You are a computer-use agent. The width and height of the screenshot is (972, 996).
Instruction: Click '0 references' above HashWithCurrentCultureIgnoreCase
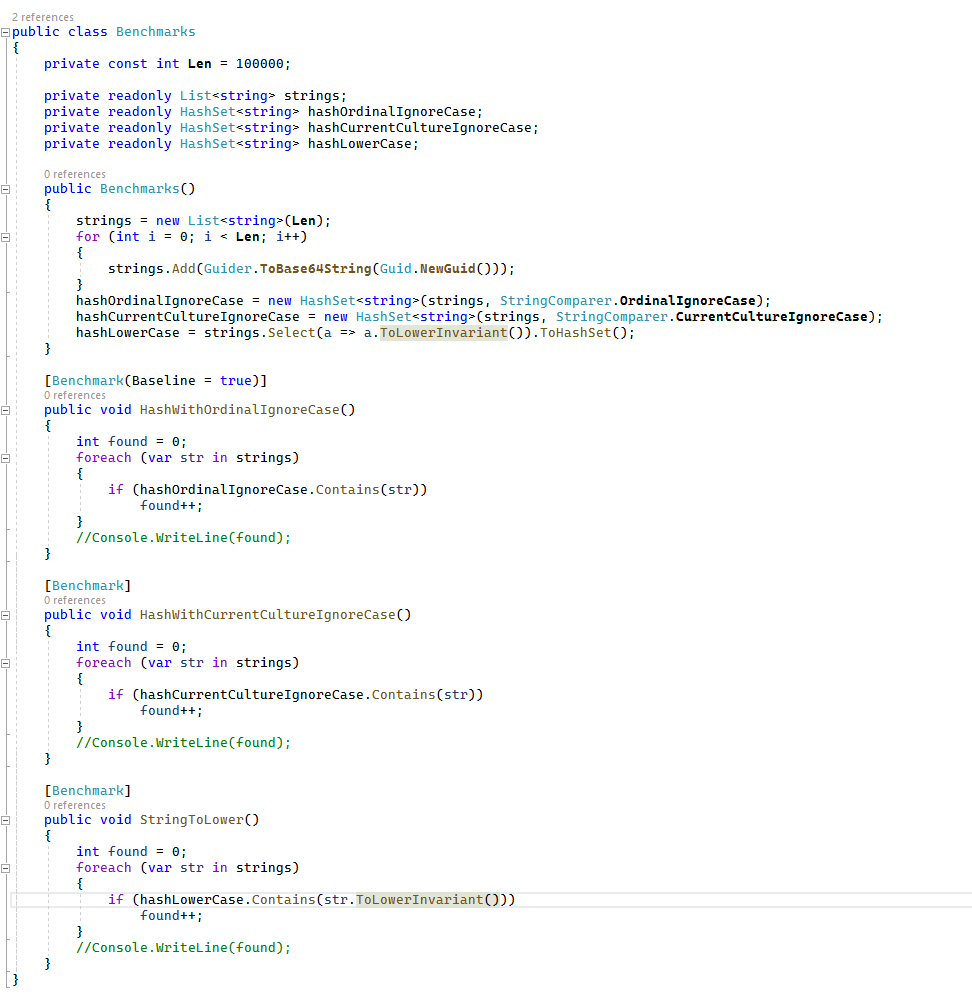(74, 600)
